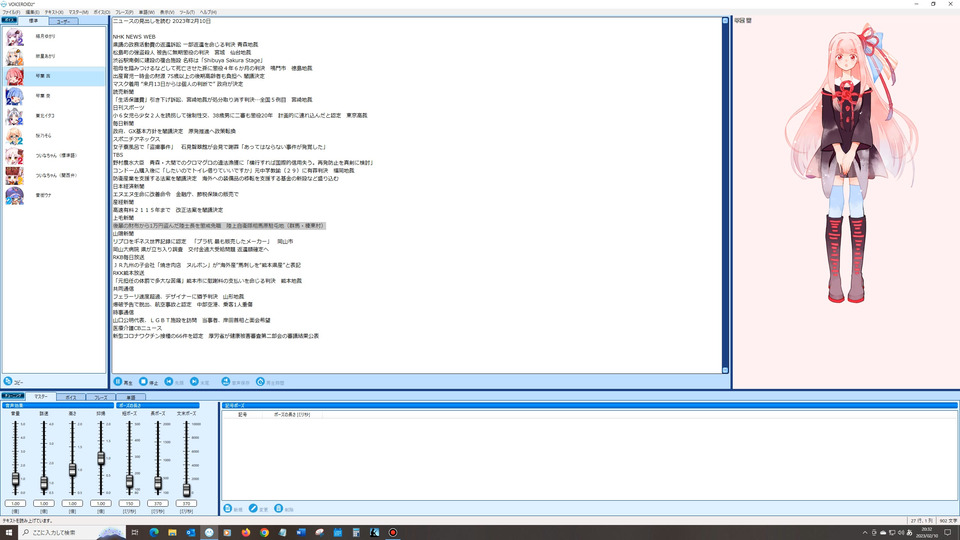Viewport: 960px width, 540px height.
Task: Open Chrome from taskbar
Action: pyautogui.click(x=264, y=533)
